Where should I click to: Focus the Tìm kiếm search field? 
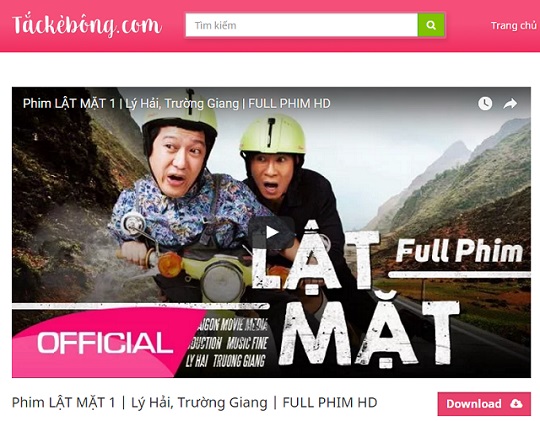click(301, 25)
